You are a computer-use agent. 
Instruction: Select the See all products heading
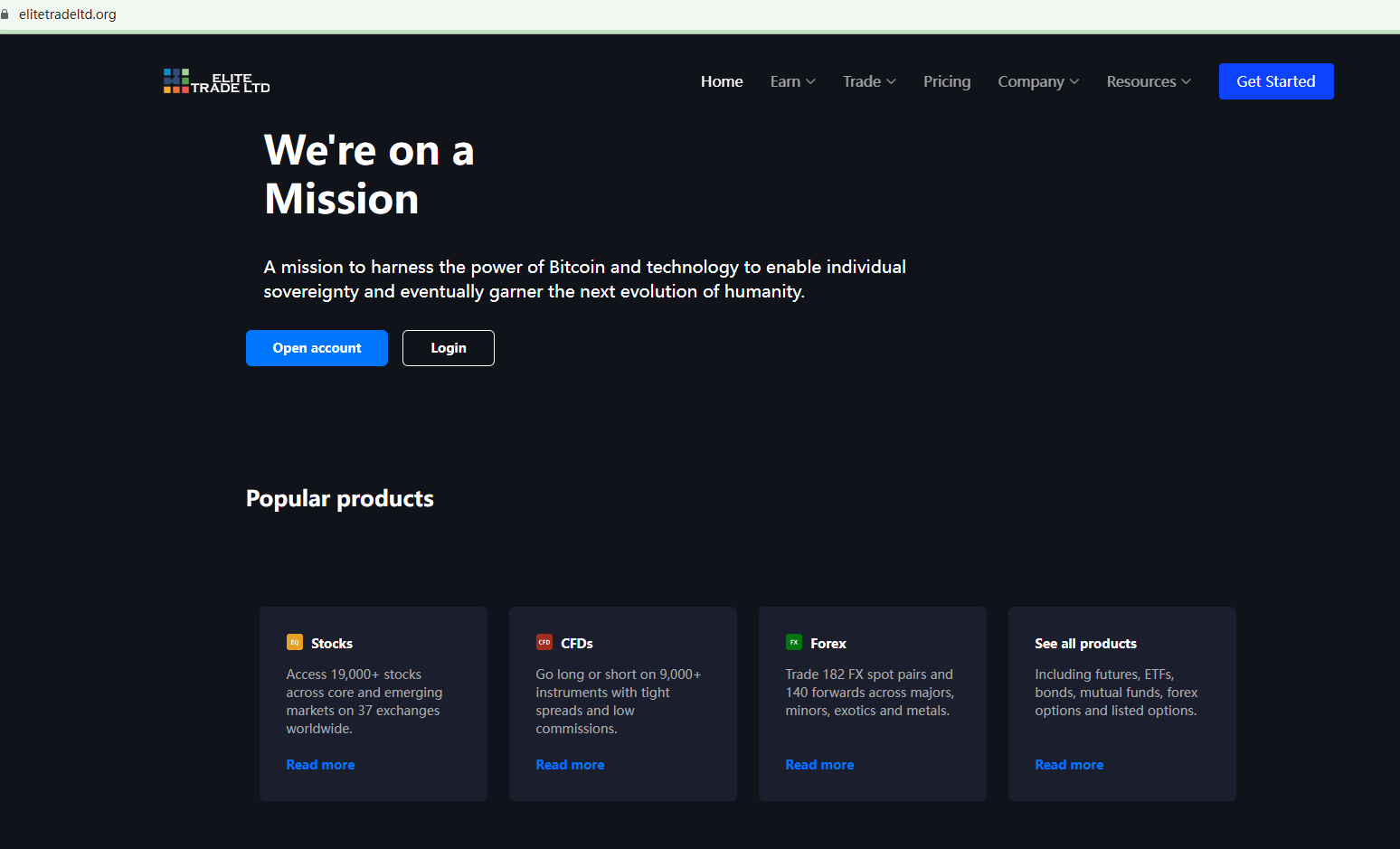click(x=1085, y=644)
